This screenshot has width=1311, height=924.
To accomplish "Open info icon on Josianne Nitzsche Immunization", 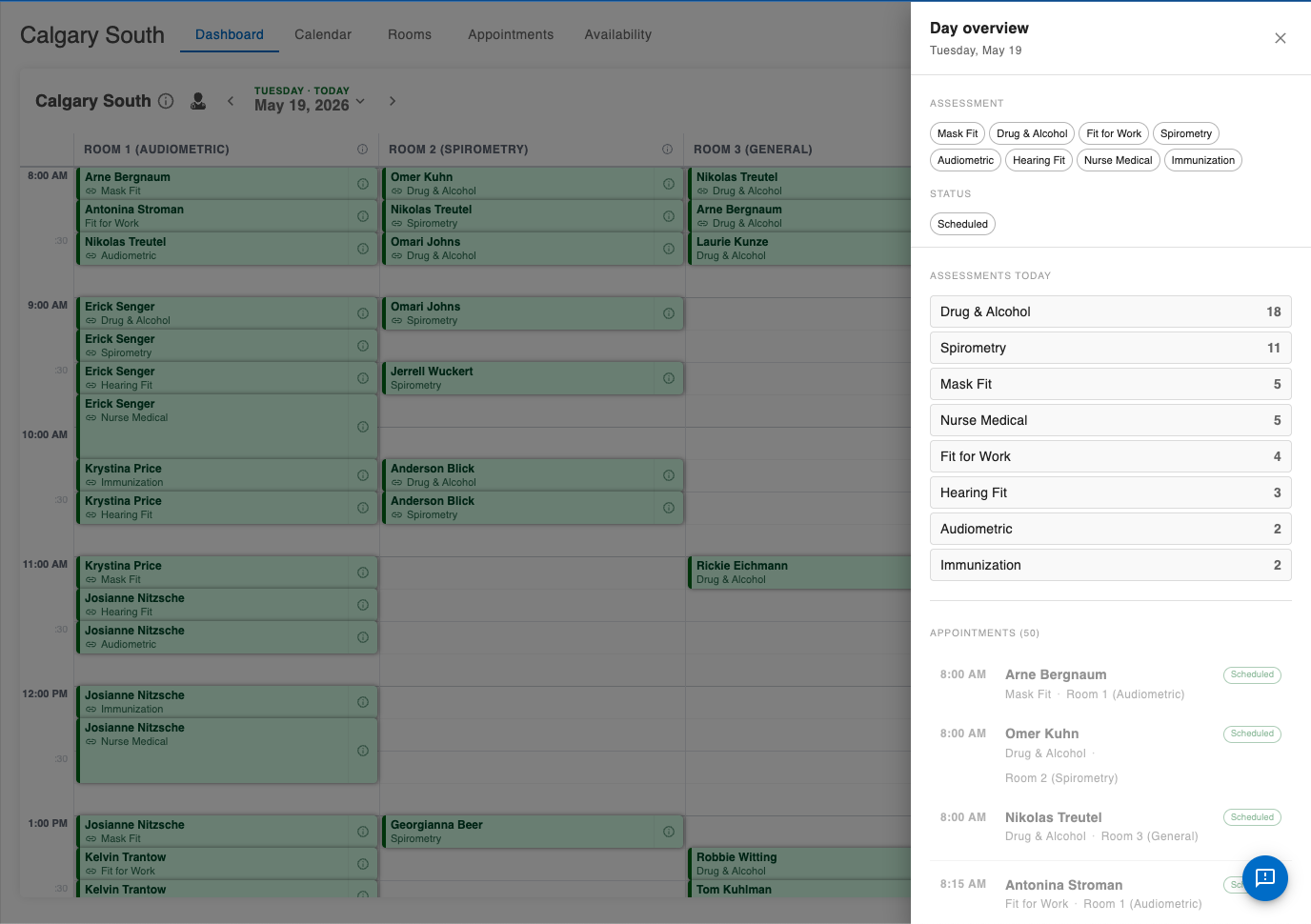I will (363, 702).
